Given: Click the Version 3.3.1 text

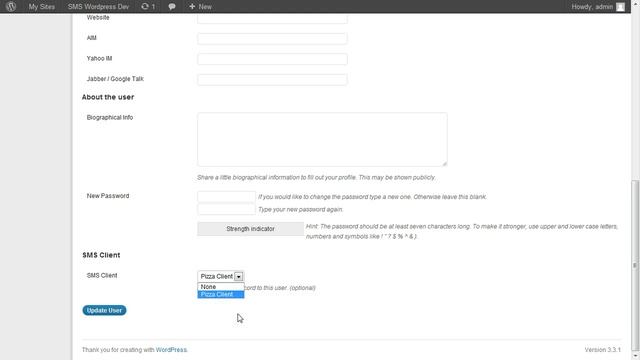Looking at the screenshot, I should point(602,350).
